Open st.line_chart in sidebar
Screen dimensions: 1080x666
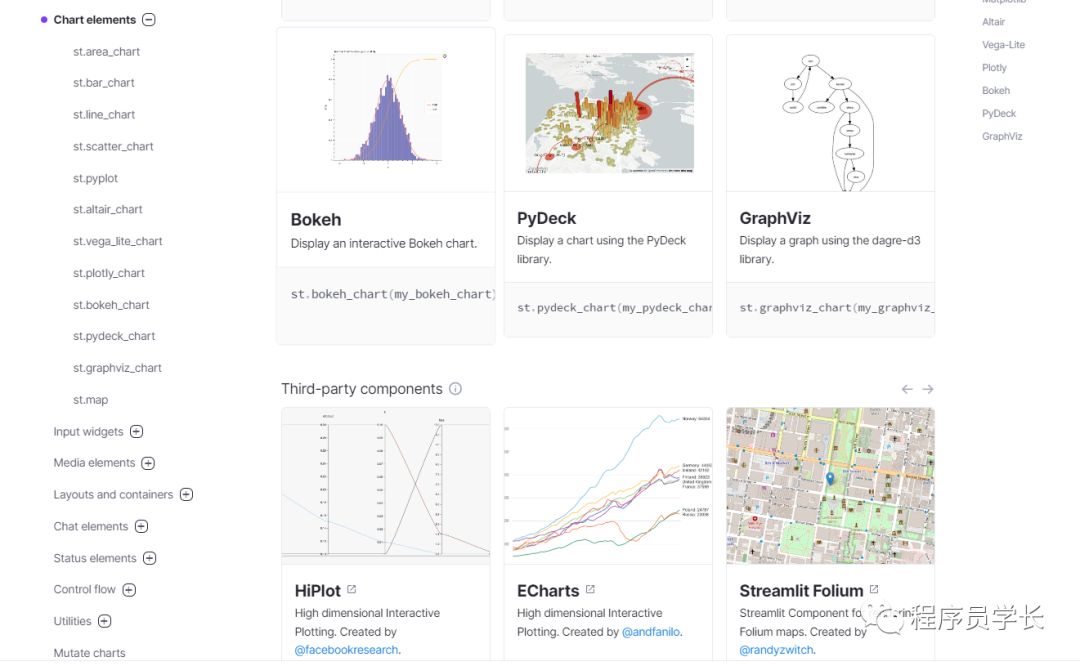coord(104,114)
